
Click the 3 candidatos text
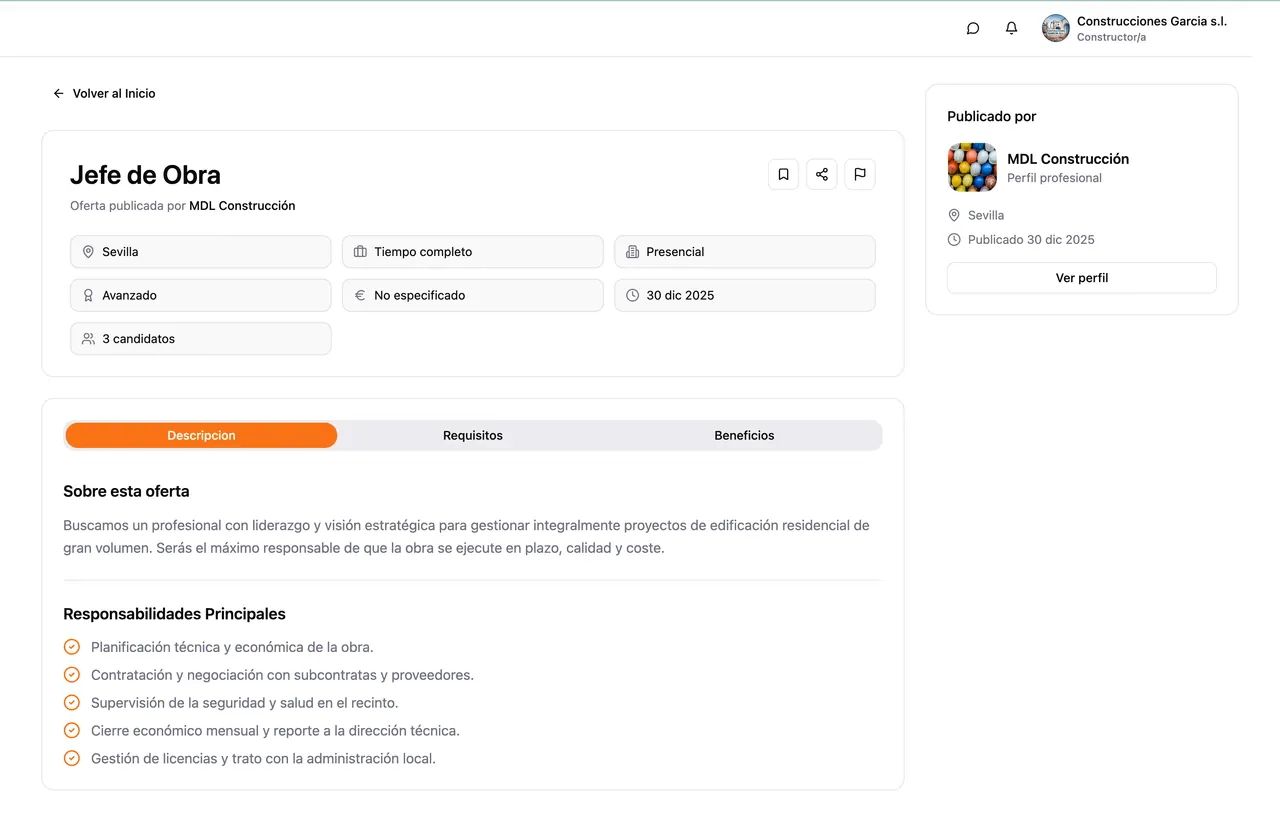[x=138, y=339]
